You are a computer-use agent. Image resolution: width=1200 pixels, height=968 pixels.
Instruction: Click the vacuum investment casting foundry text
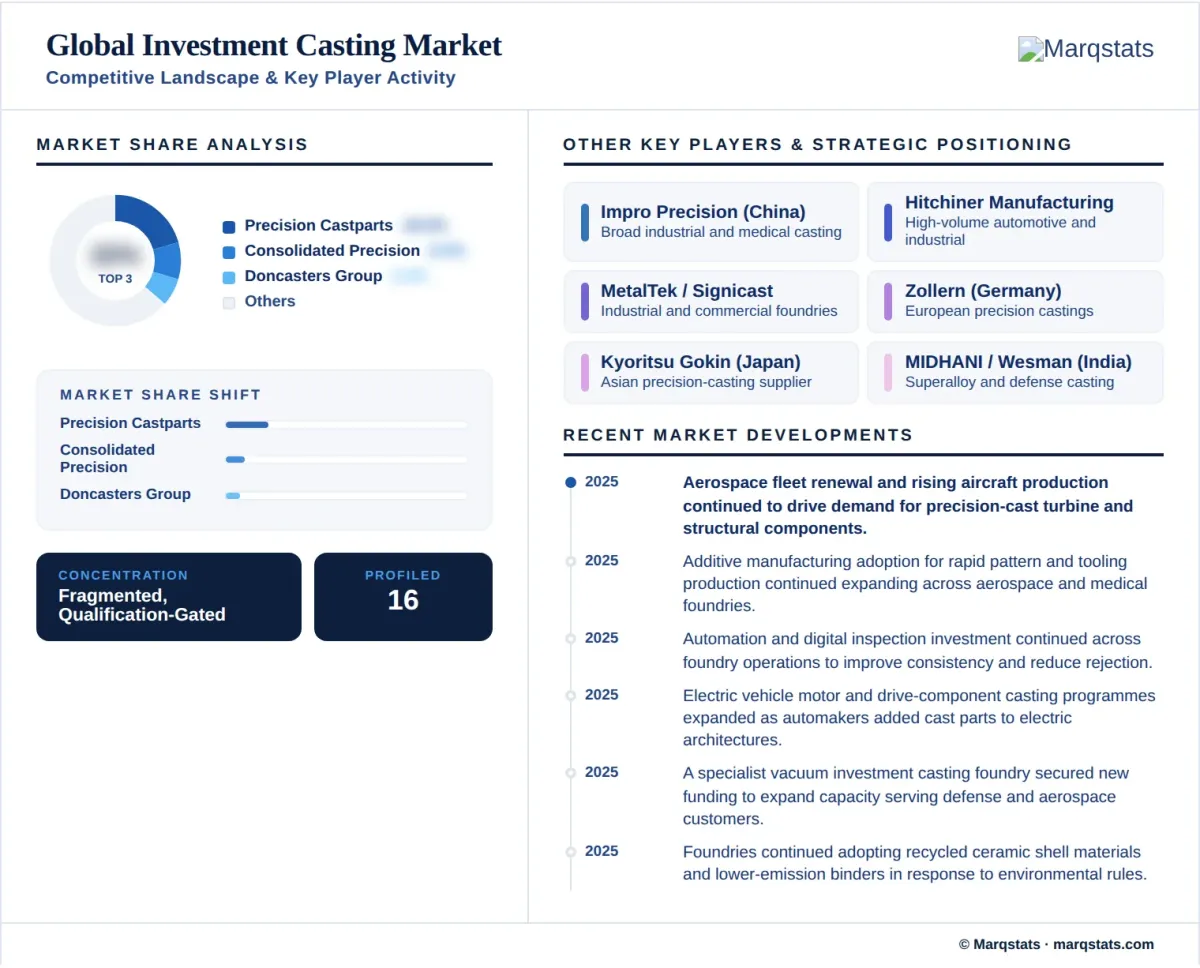(x=906, y=796)
